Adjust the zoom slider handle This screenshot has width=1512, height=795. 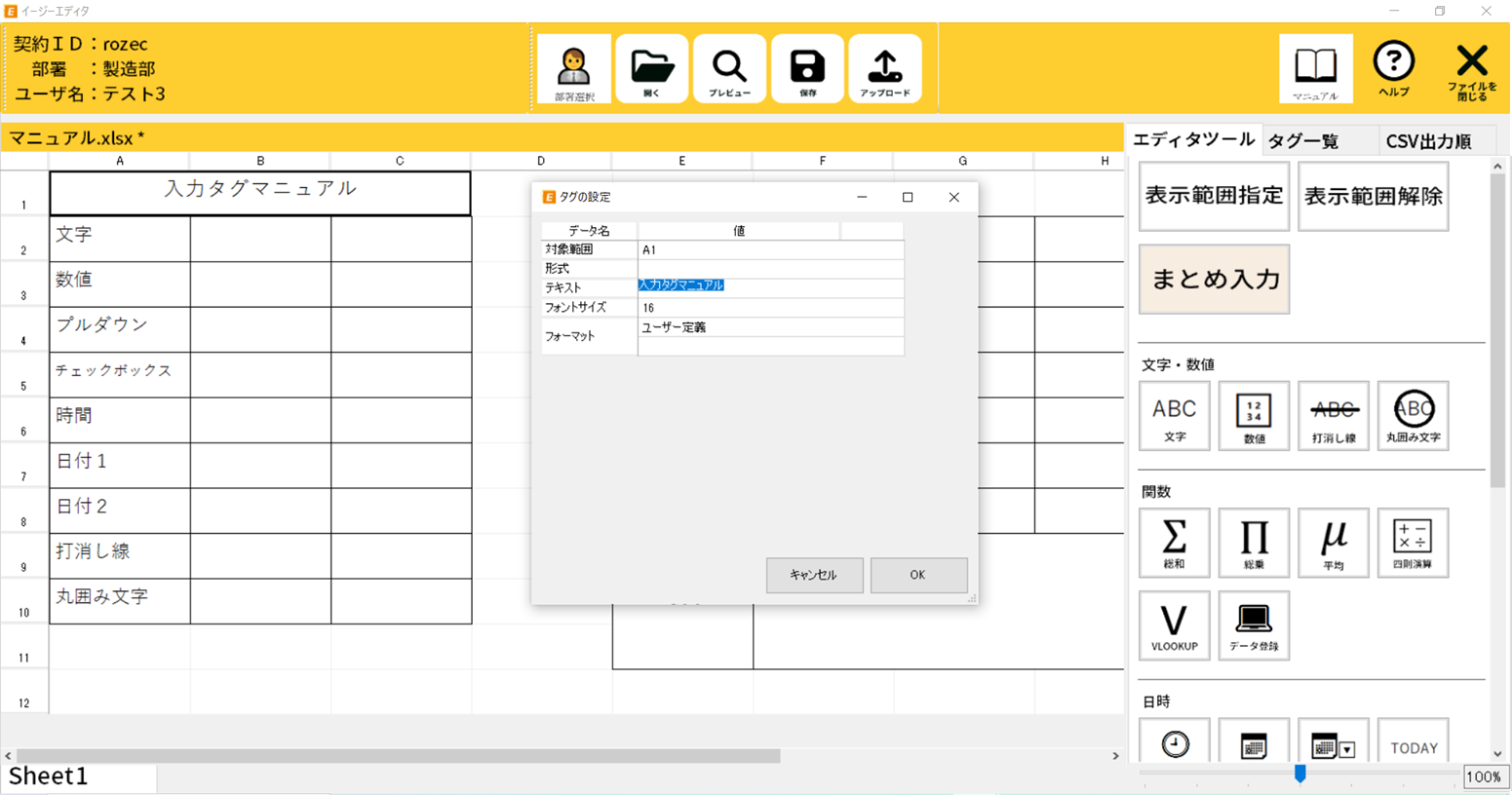pos(1299,774)
